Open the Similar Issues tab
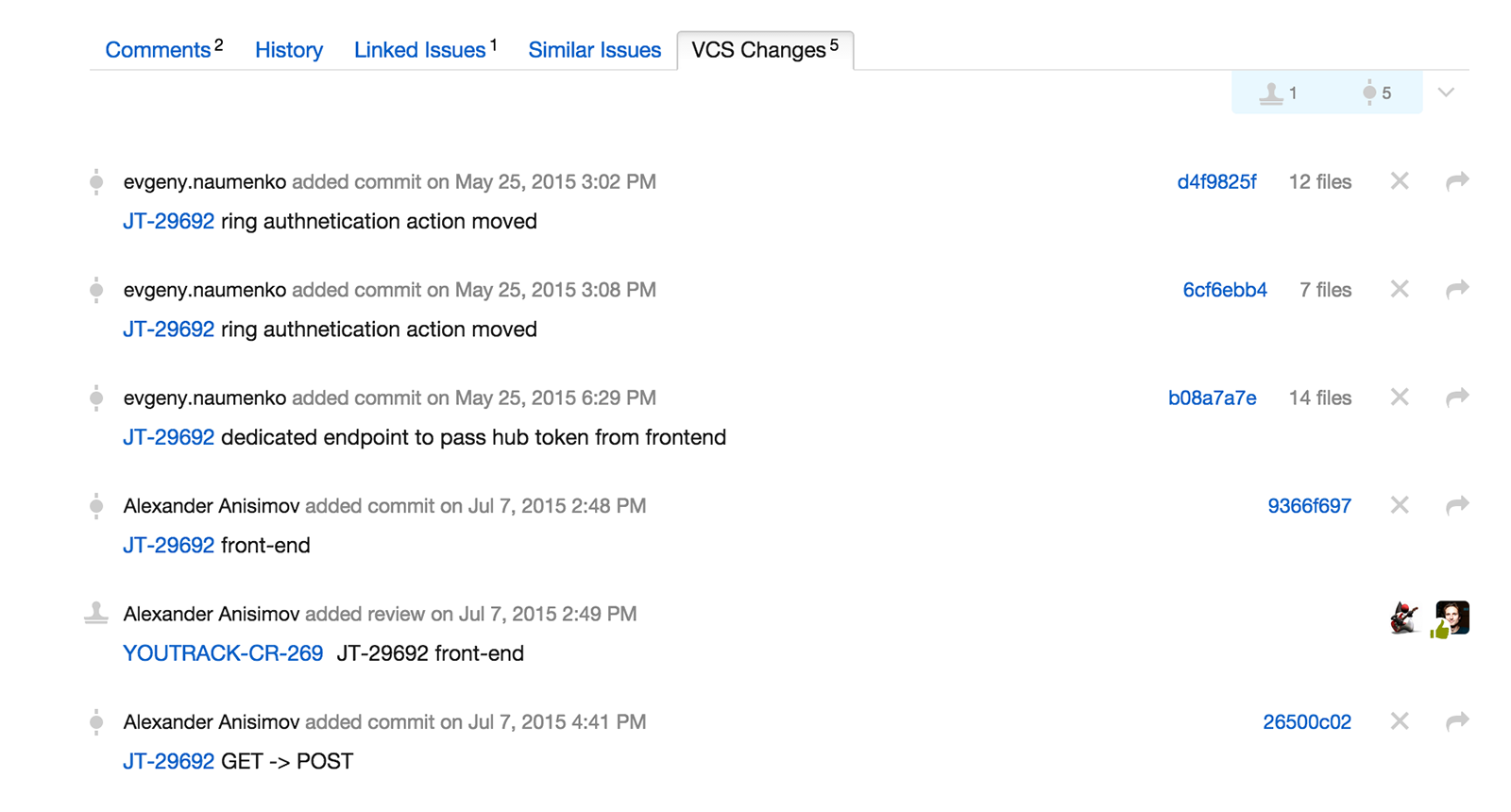 (x=595, y=50)
